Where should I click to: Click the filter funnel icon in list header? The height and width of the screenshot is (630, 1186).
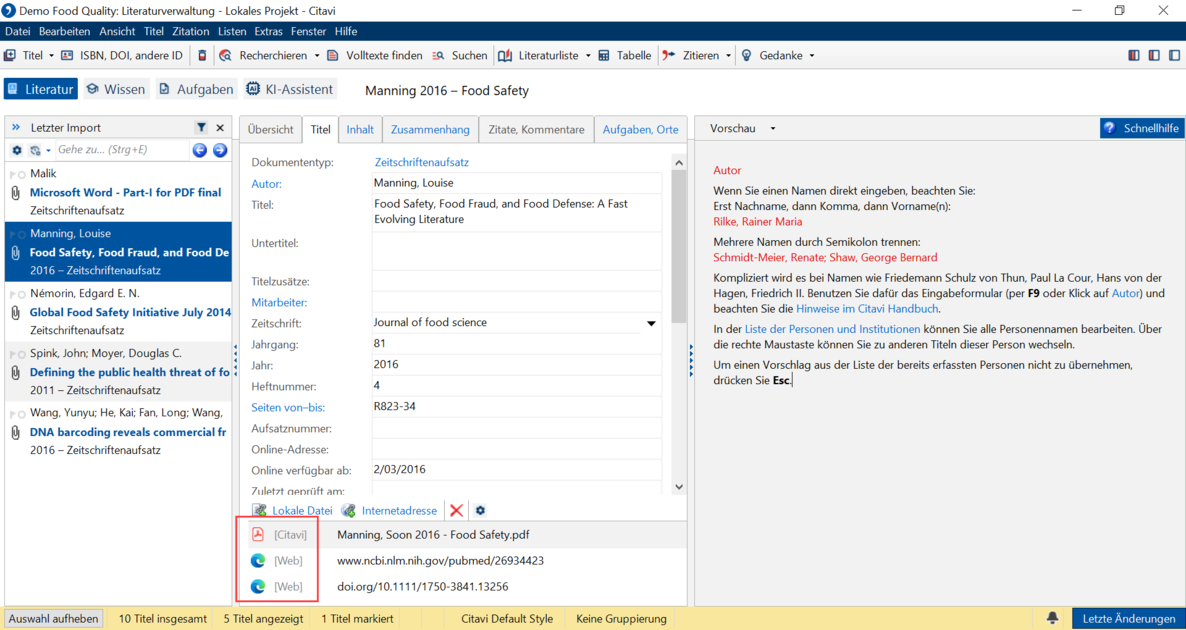pyautogui.click(x=201, y=128)
